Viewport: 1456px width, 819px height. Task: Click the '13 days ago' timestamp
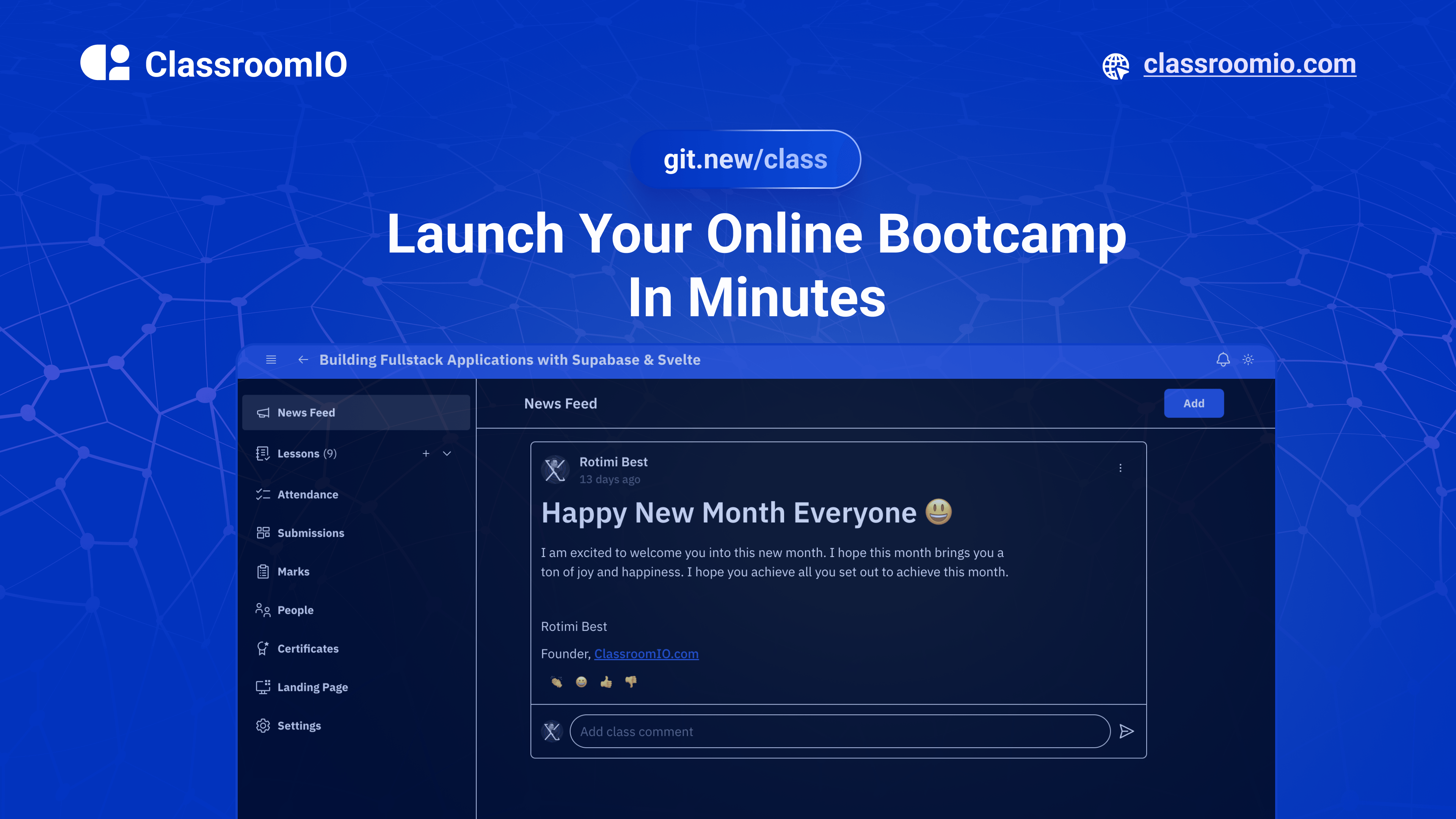[610, 479]
